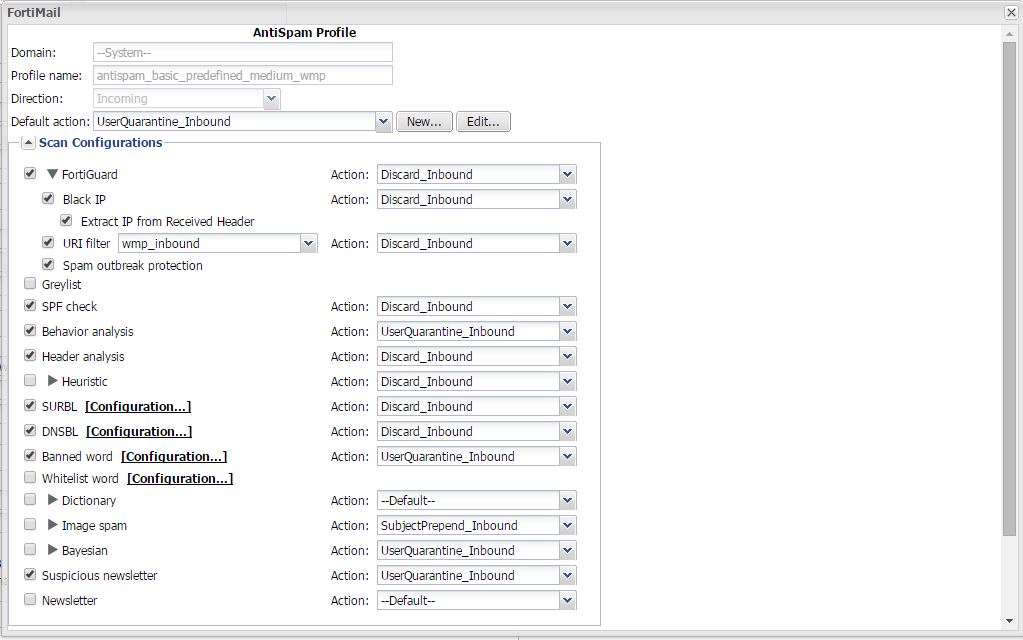
Task: Expand the Heuristic options triangle
Action: (53, 381)
